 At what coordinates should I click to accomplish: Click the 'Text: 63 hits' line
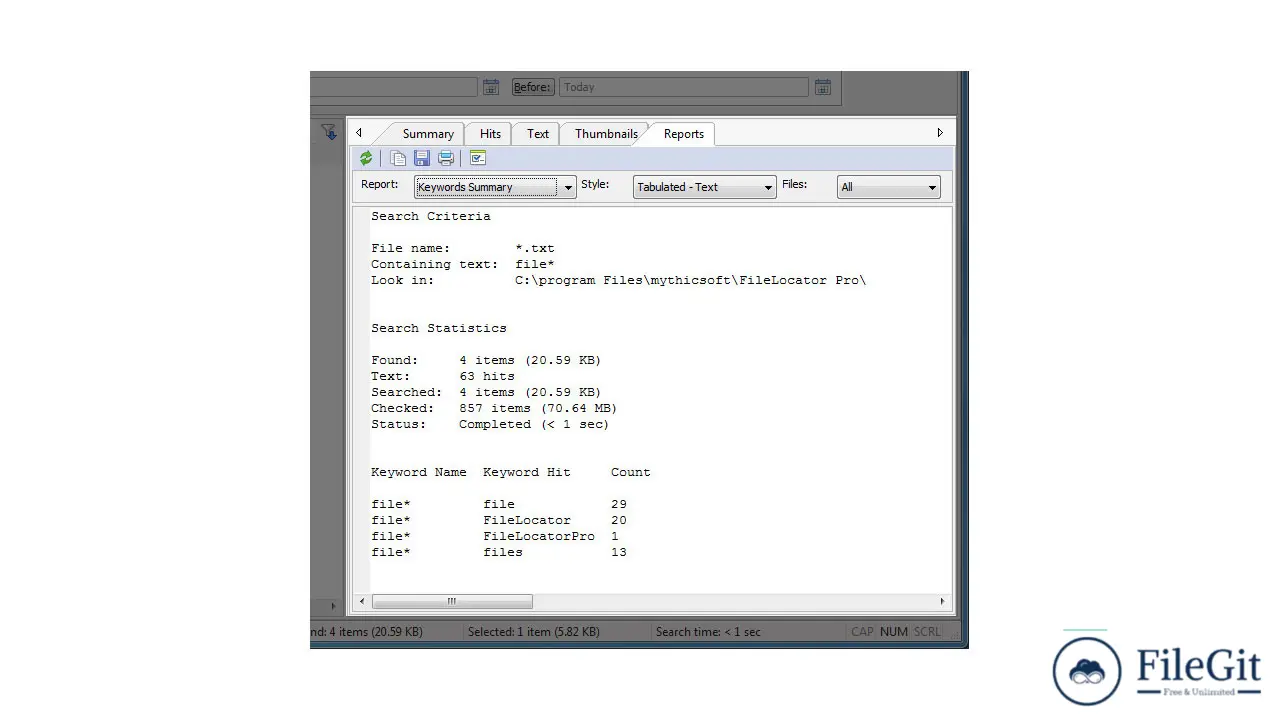[443, 376]
